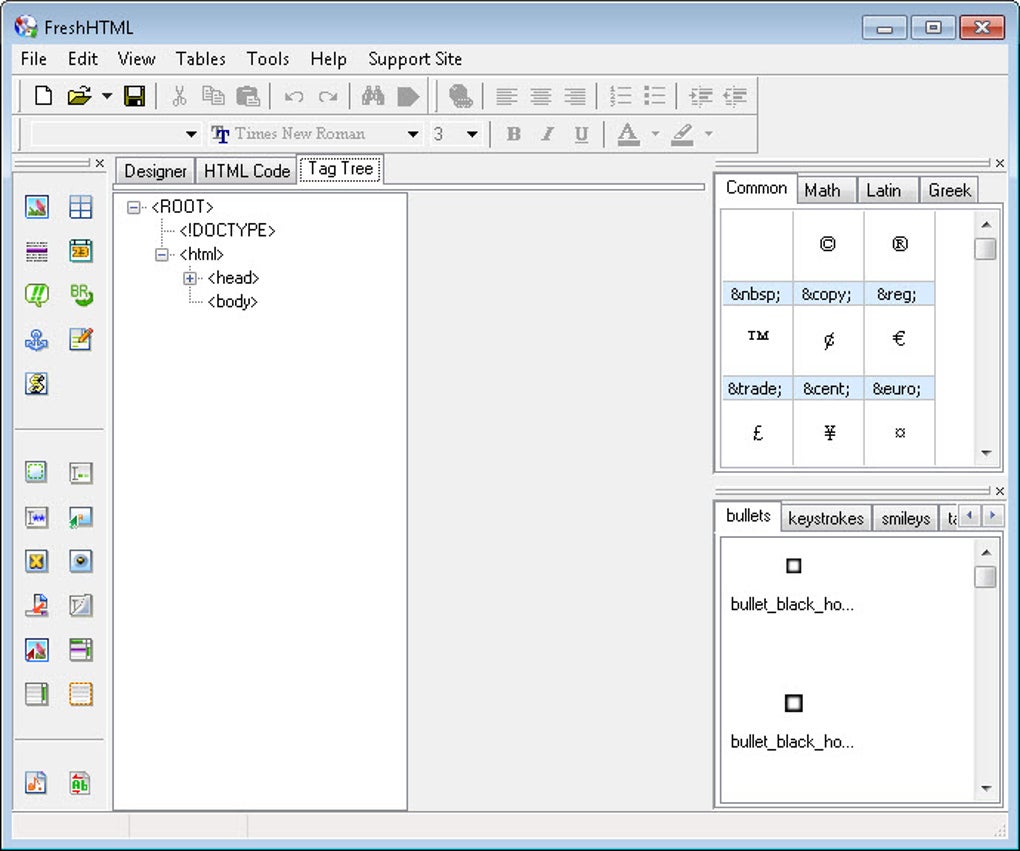
Task: Click the music note sound file icon
Action: (x=36, y=783)
